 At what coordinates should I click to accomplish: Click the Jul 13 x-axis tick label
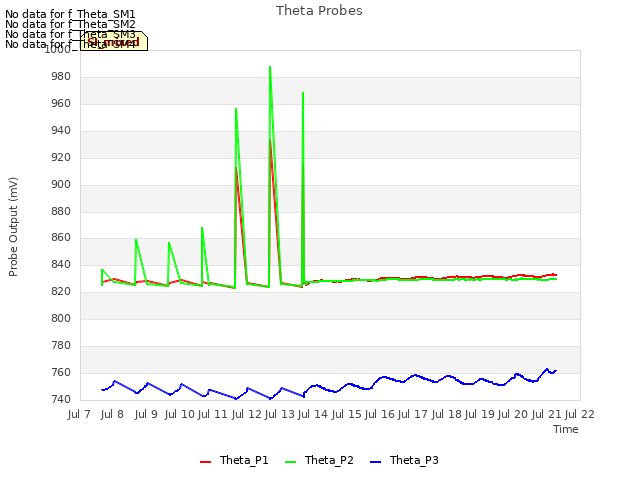pos(280,415)
